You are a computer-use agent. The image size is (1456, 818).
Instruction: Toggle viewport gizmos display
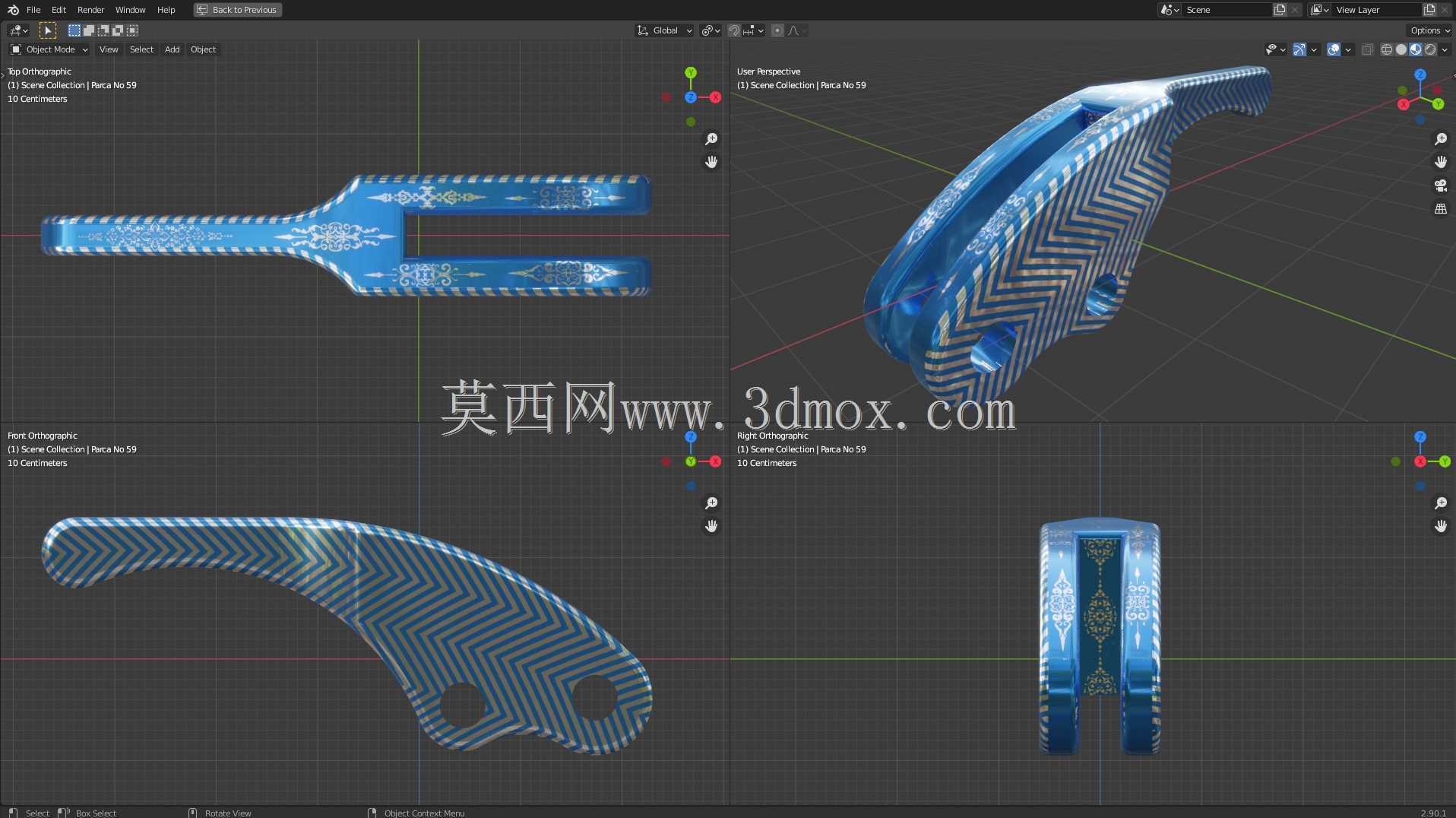click(1299, 49)
